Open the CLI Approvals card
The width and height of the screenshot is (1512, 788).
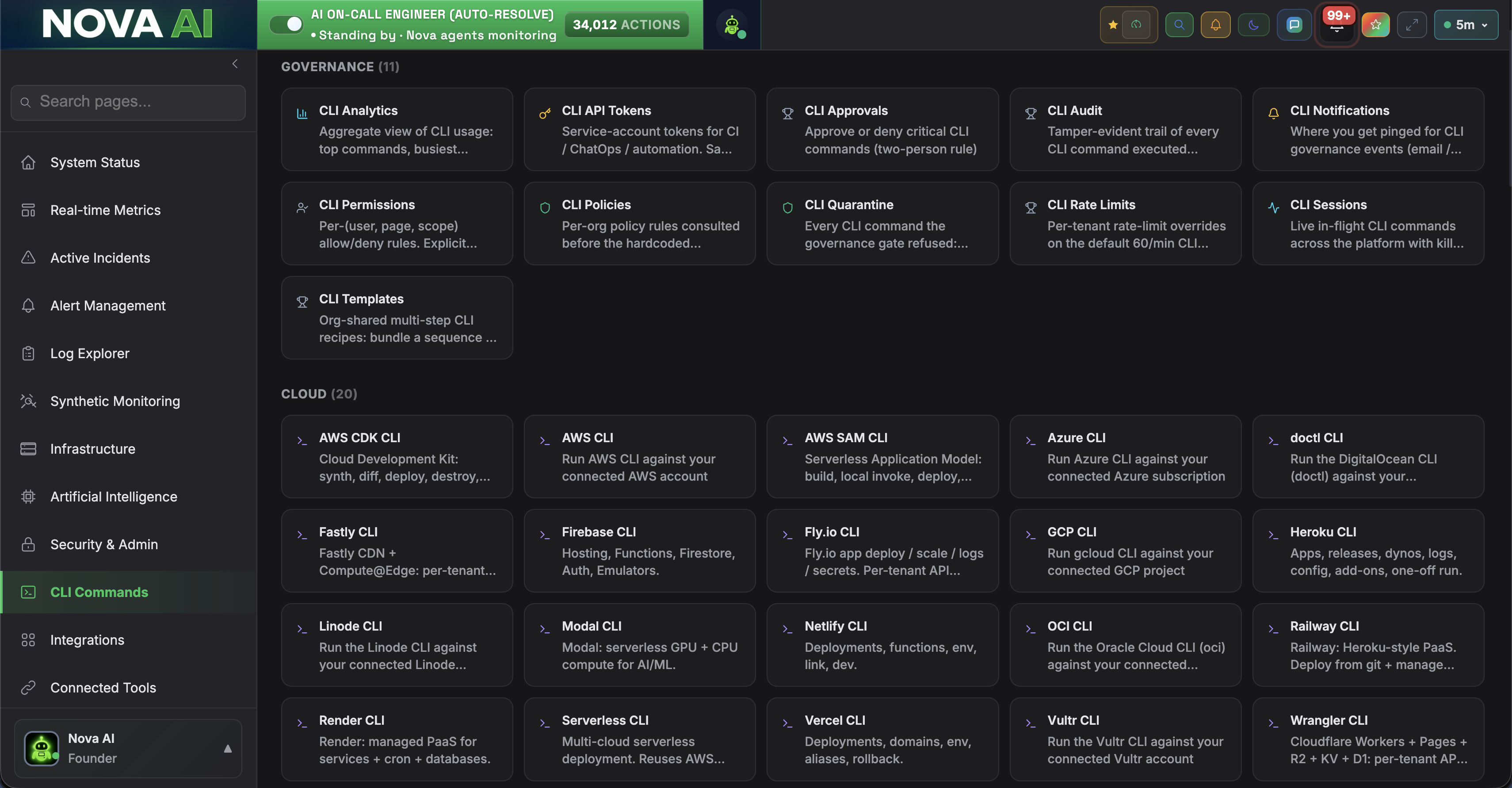coord(882,129)
